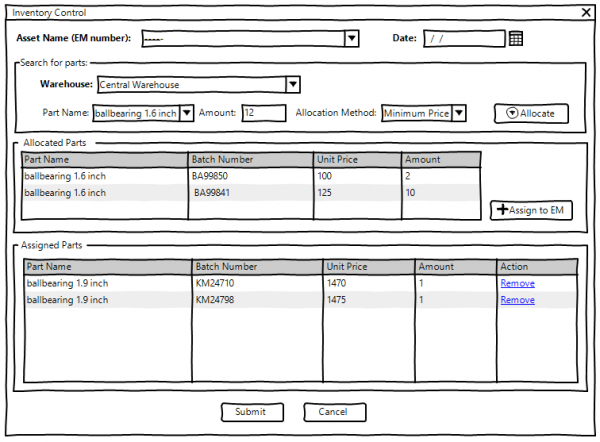The width and height of the screenshot is (600, 442).
Task: Click the Submit button
Action: 250,412
